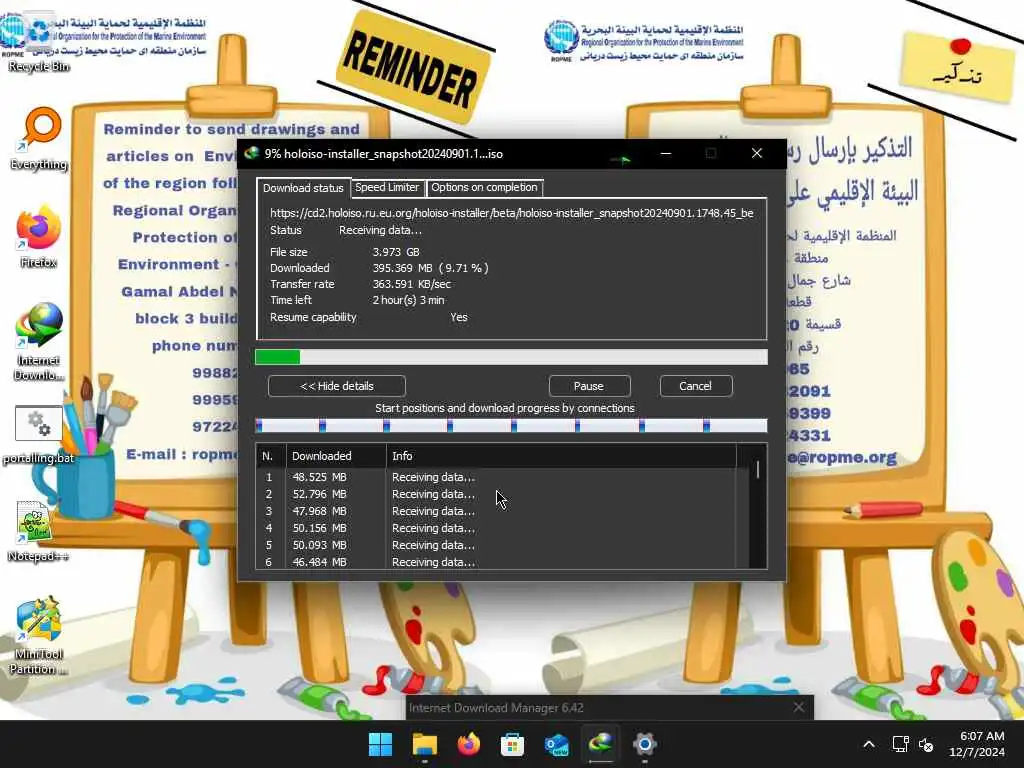The height and width of the screenshot is (768, 1024).
Task: Open the clock showing 6:07 AM
Action: [977, 744]
